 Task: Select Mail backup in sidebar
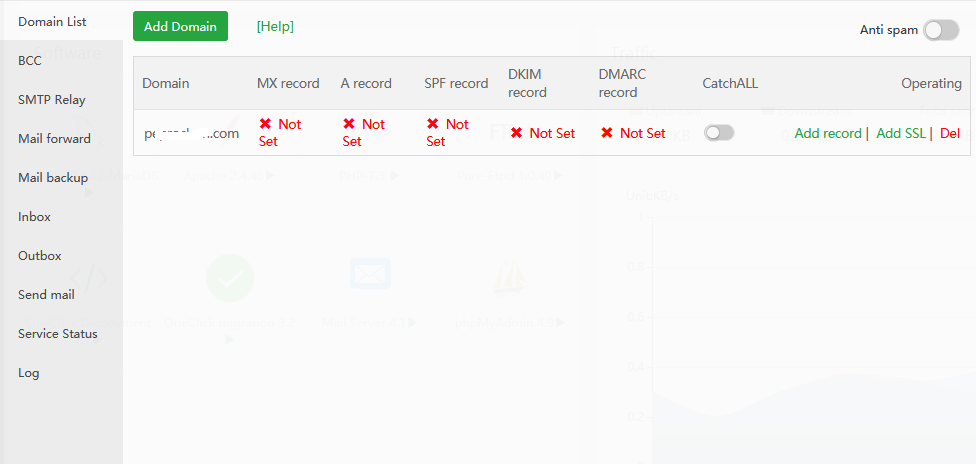(x=53, y=178)
